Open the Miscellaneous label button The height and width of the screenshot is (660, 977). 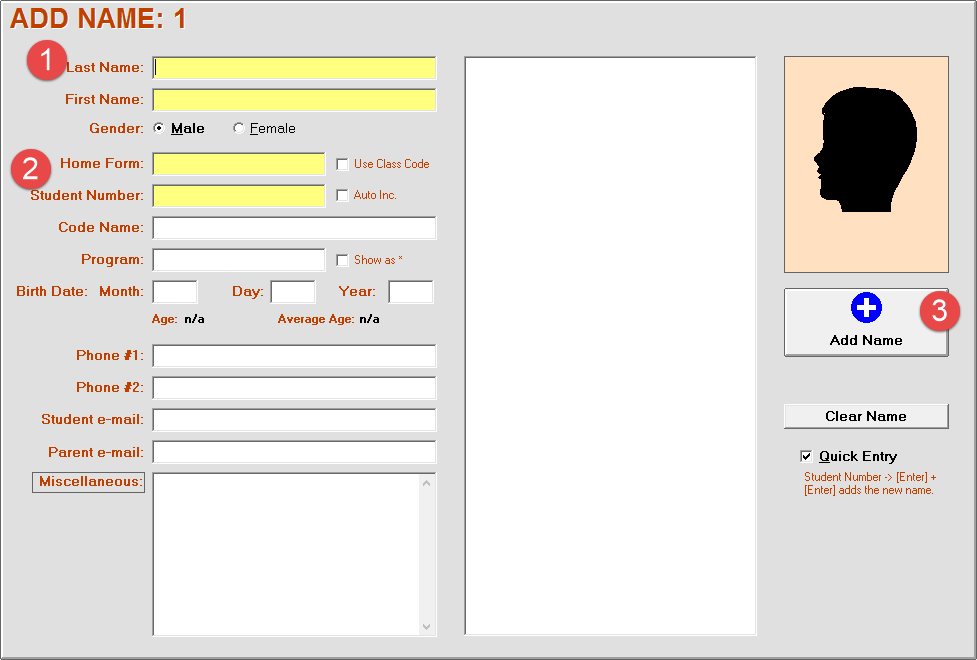(88, 482)
